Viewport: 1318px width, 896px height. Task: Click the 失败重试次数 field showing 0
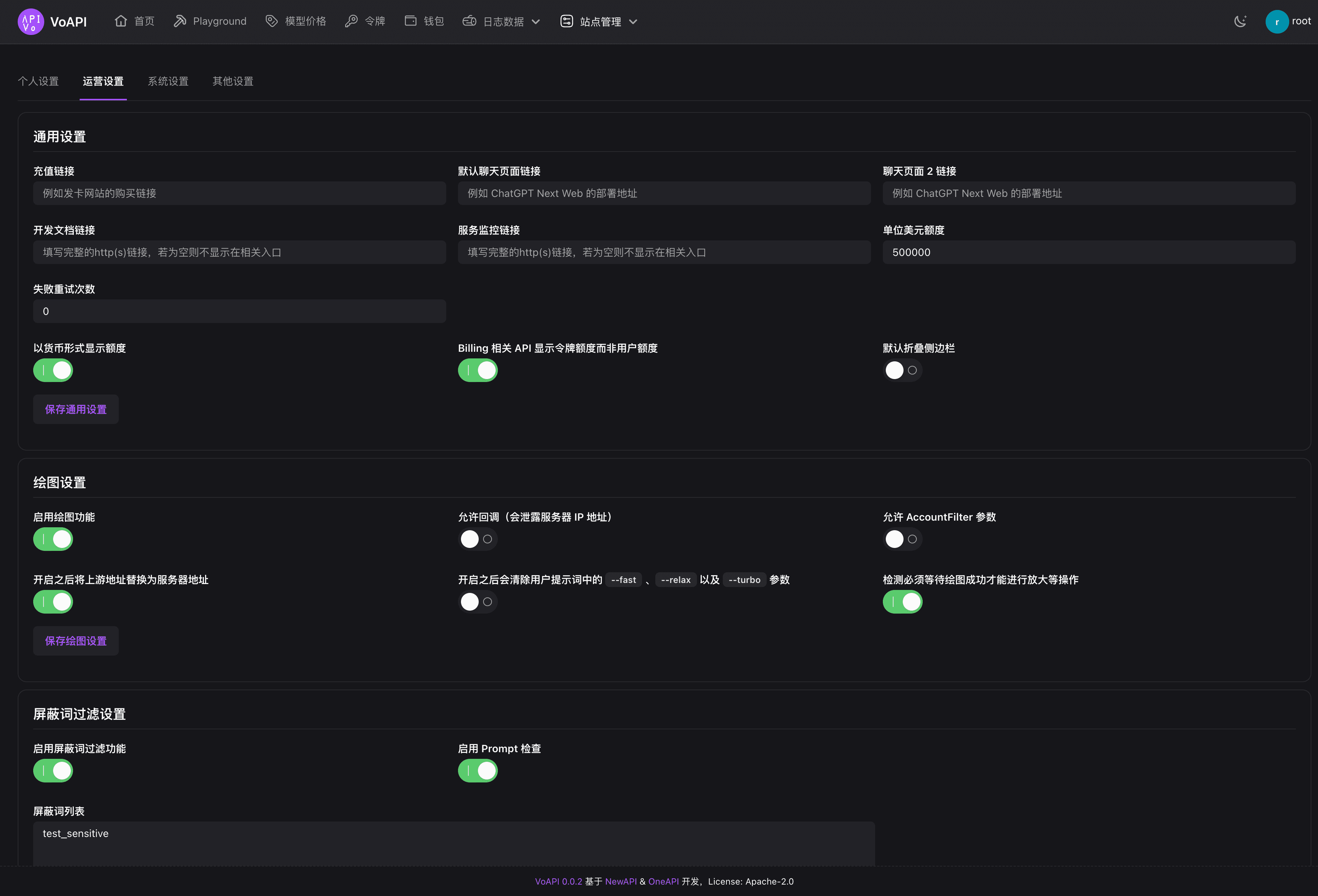pyautogui.click(x=240, y=311)
